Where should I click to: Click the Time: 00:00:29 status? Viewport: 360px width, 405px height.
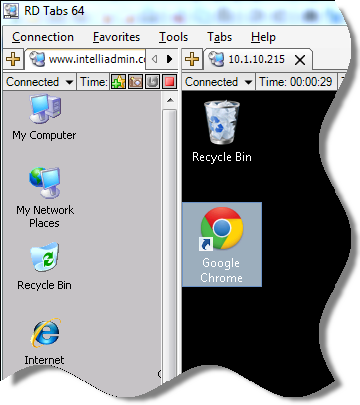295,82
